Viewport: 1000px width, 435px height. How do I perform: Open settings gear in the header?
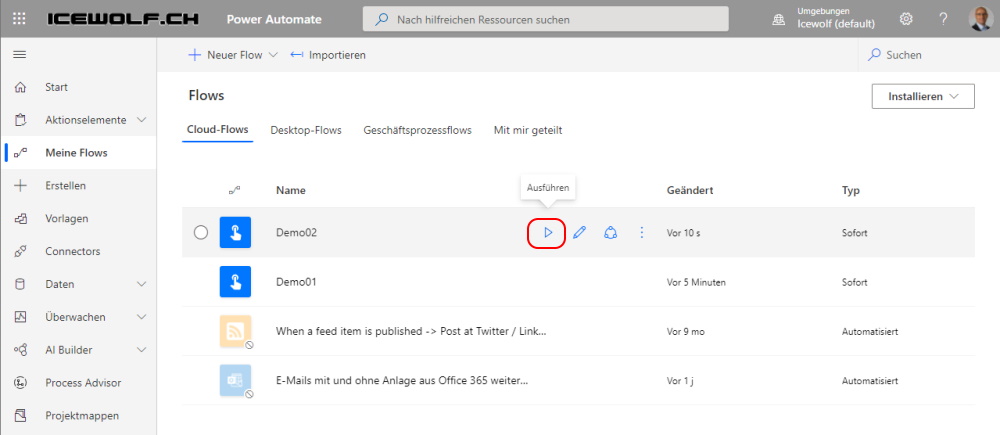[906, 19]
